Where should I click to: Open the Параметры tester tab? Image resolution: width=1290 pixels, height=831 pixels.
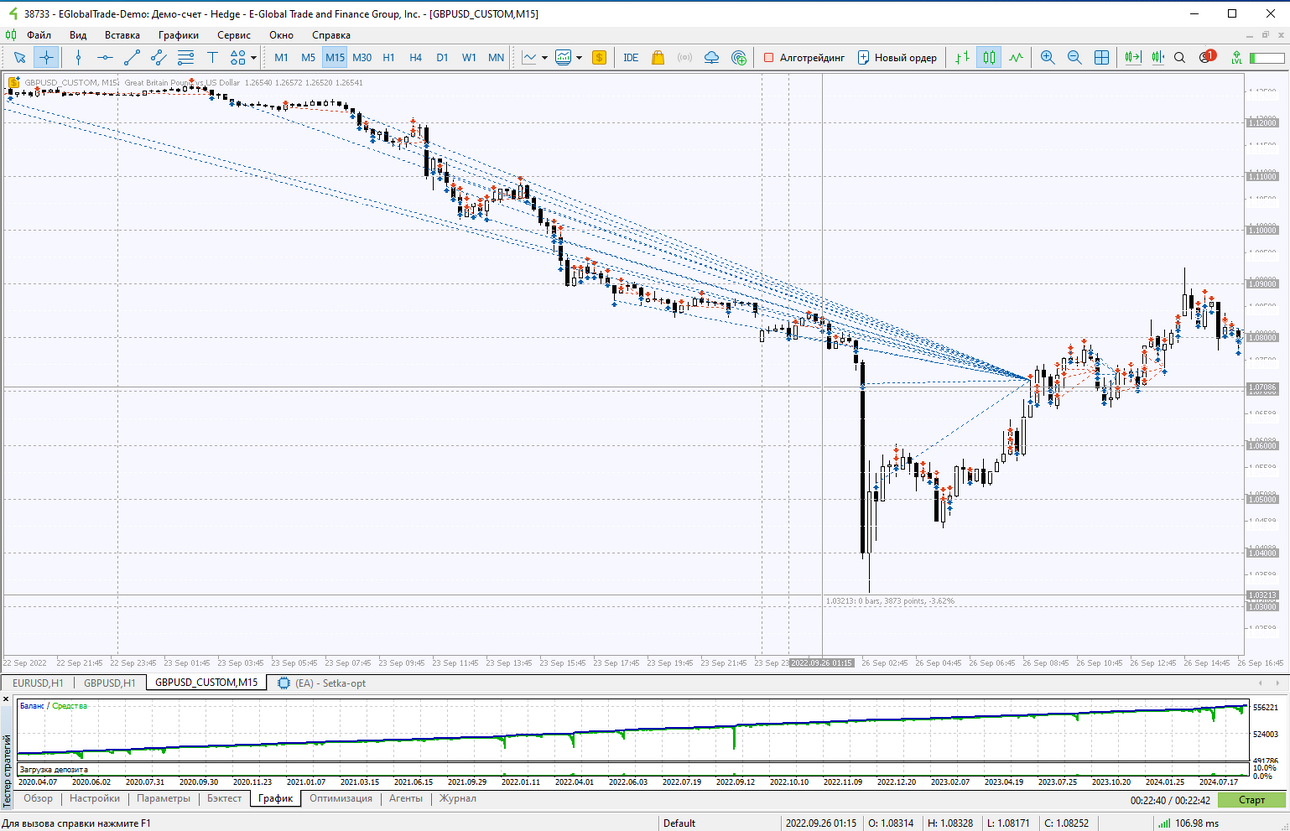coord(163,799)
